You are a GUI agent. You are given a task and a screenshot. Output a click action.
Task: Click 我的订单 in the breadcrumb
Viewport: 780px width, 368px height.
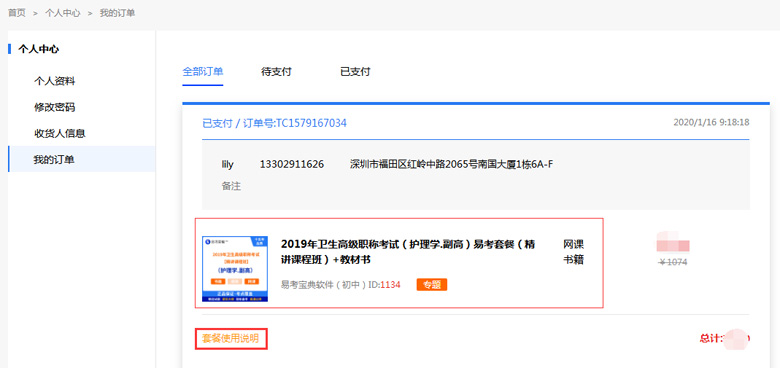pos(117,13)
